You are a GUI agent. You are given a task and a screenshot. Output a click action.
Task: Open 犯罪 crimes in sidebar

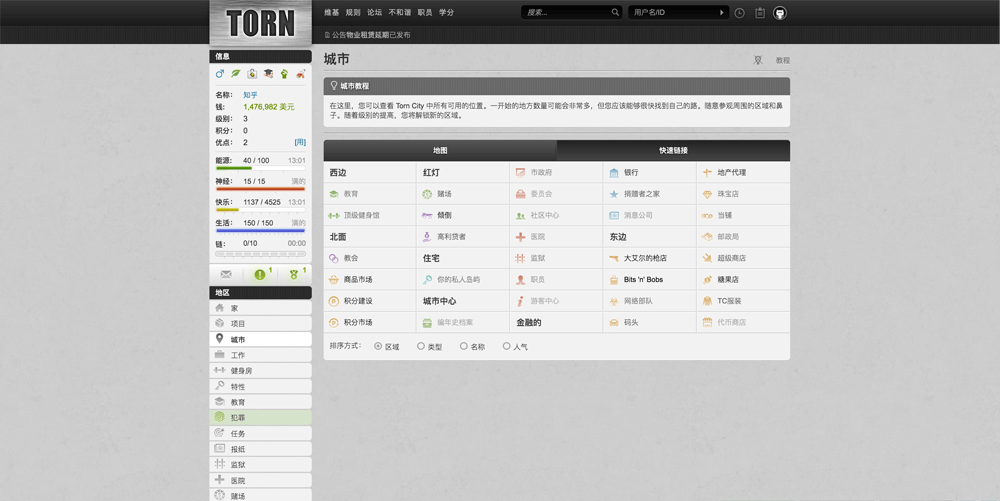[260, 418]
